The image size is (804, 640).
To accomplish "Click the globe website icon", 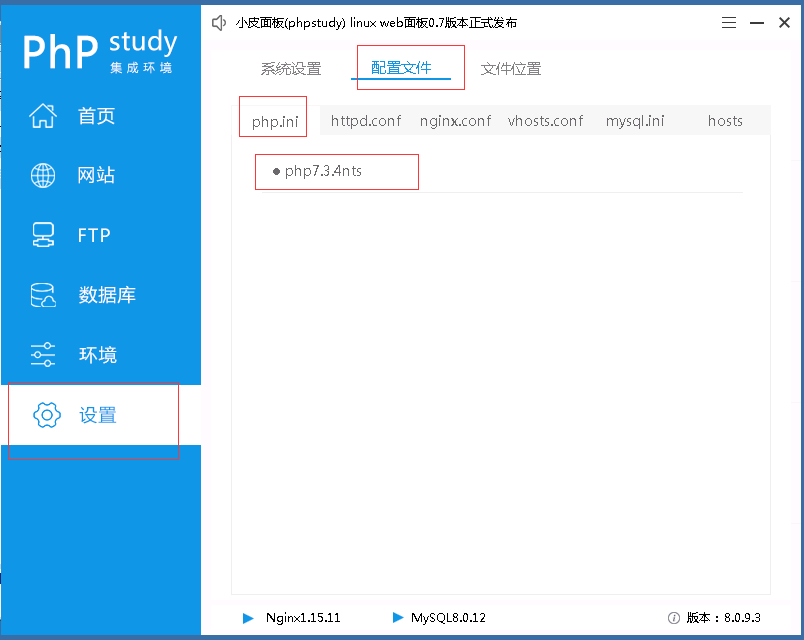I will click(x=43, y=175).
